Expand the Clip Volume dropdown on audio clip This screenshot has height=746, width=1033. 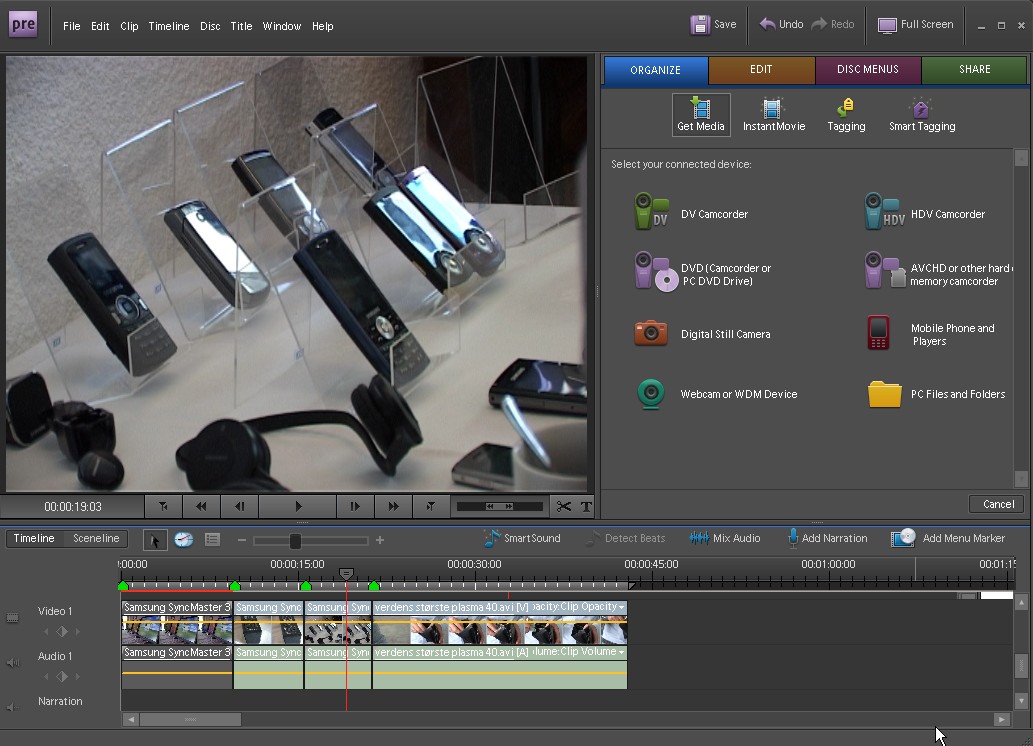(621, 652)
